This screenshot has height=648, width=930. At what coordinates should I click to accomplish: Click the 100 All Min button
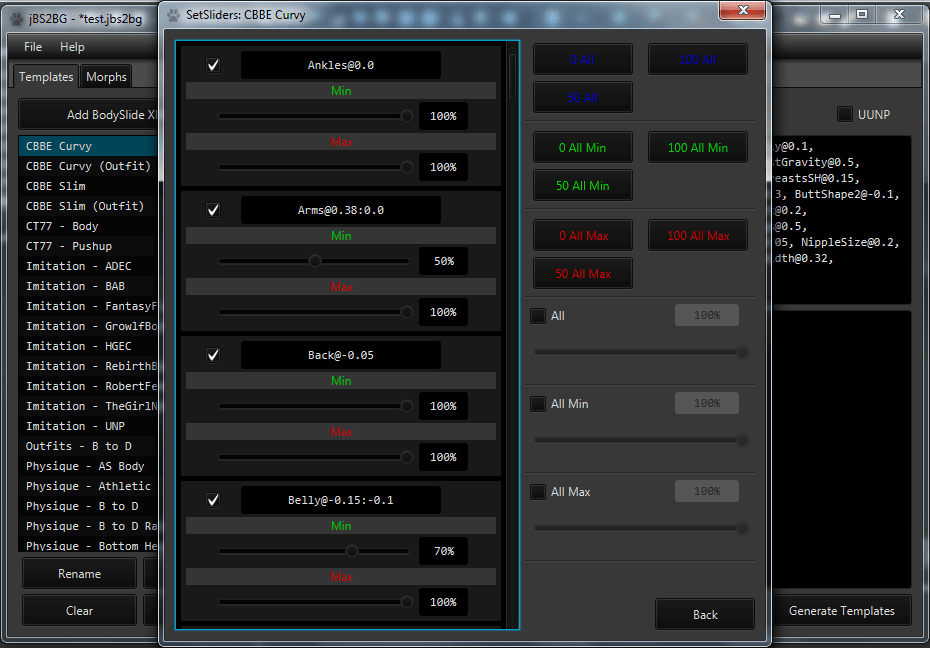click(697, 148)
